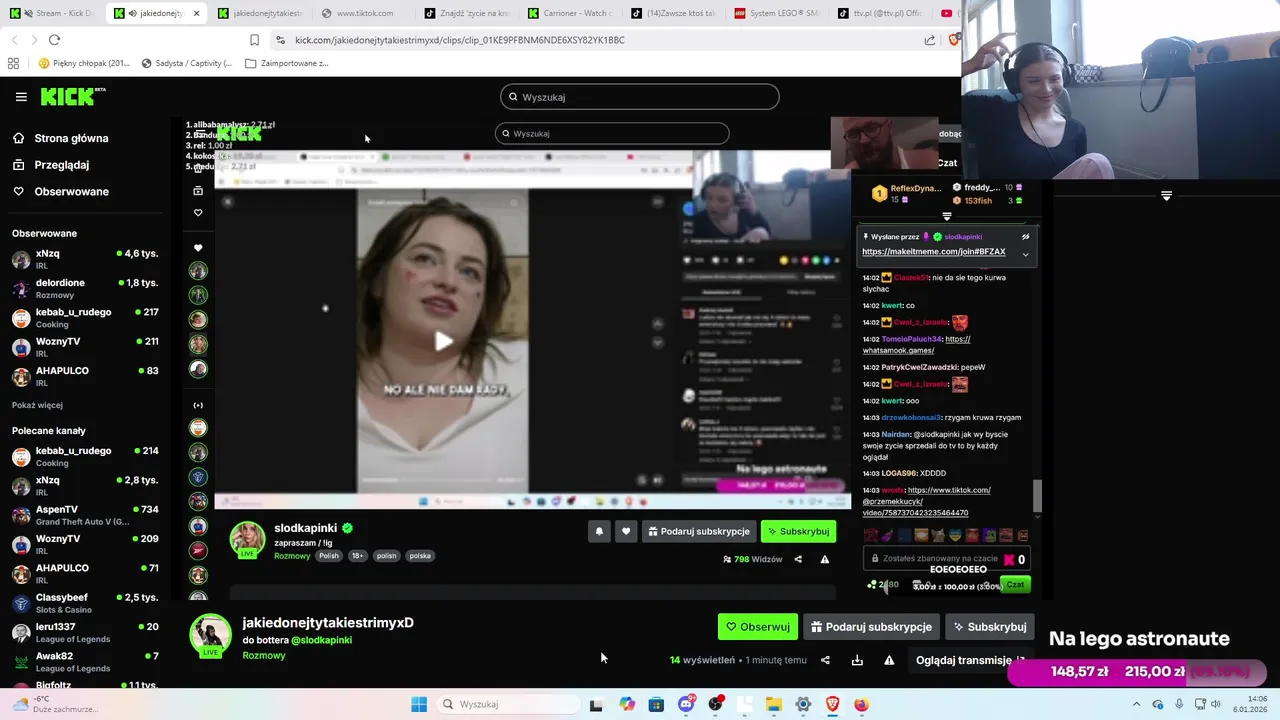Click the address bar URL
Image resolution: width=1280 pixels, height=720 pixels.
click(x=460, y=40)
